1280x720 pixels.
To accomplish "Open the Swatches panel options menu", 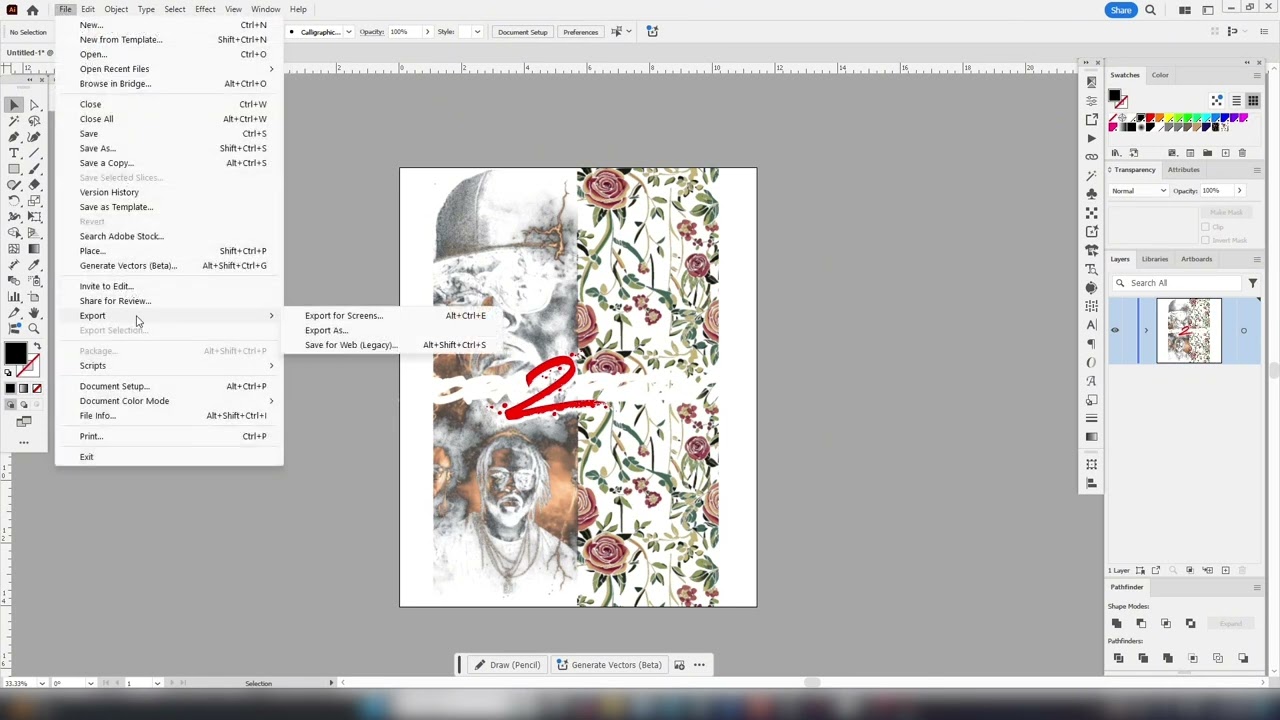I will click(x=1257, y=75).
